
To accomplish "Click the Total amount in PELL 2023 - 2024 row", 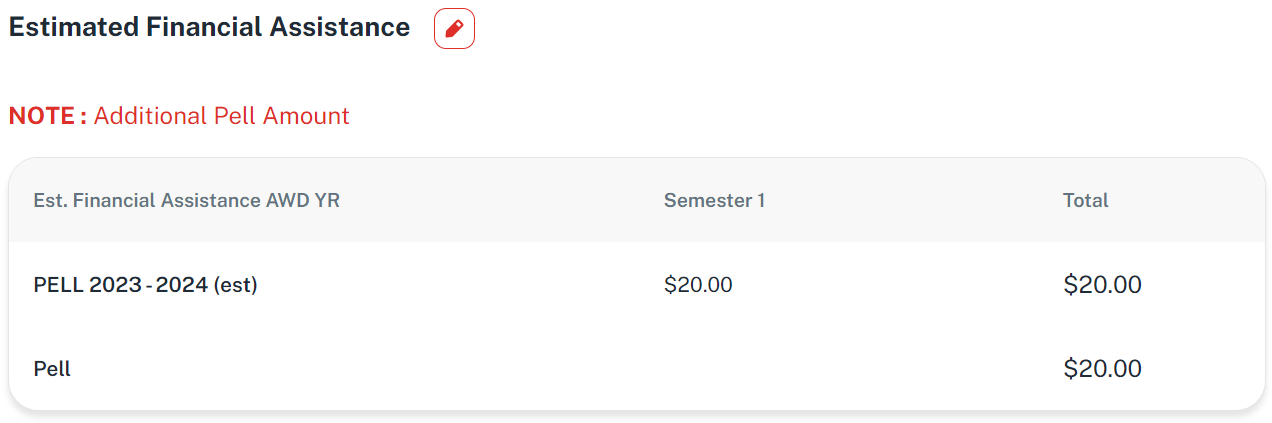I will [1102, 285].
